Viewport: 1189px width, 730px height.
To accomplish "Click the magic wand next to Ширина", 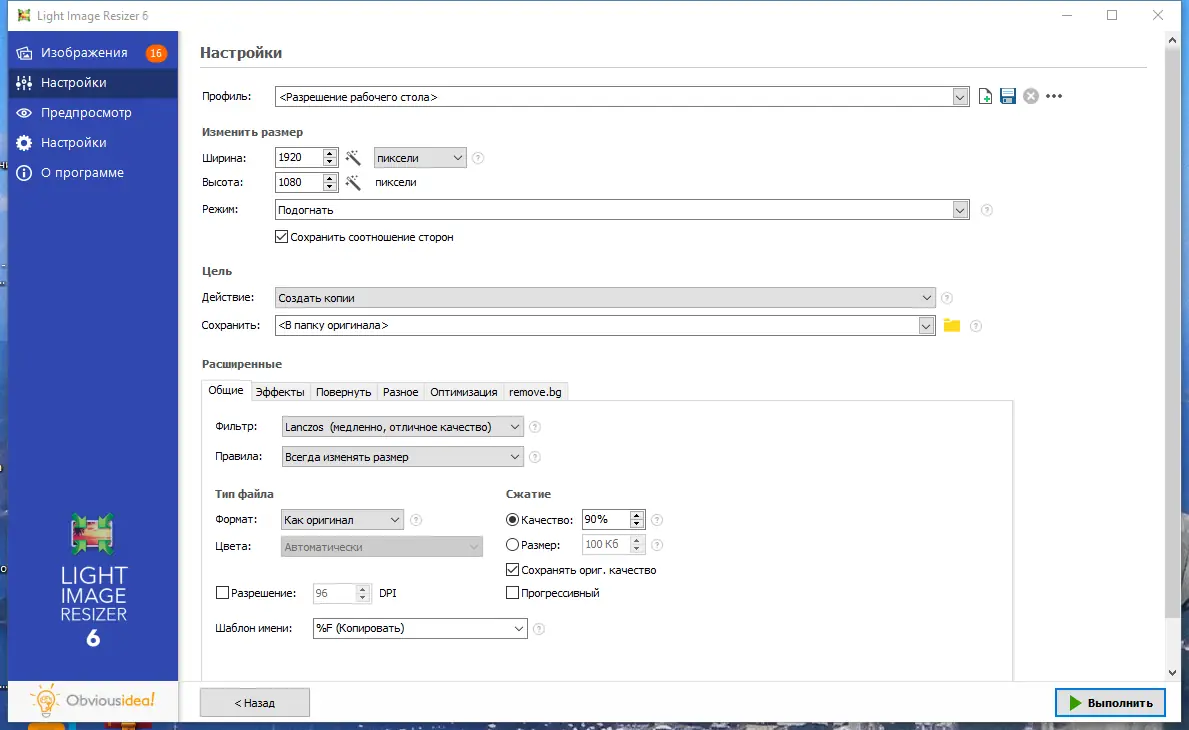I will 353,158.
